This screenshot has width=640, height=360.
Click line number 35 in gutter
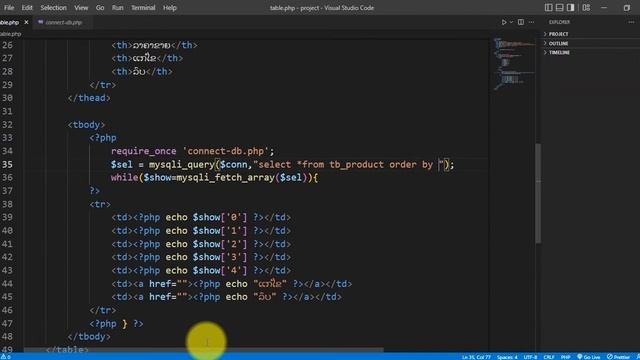click(x=7, y=164)
